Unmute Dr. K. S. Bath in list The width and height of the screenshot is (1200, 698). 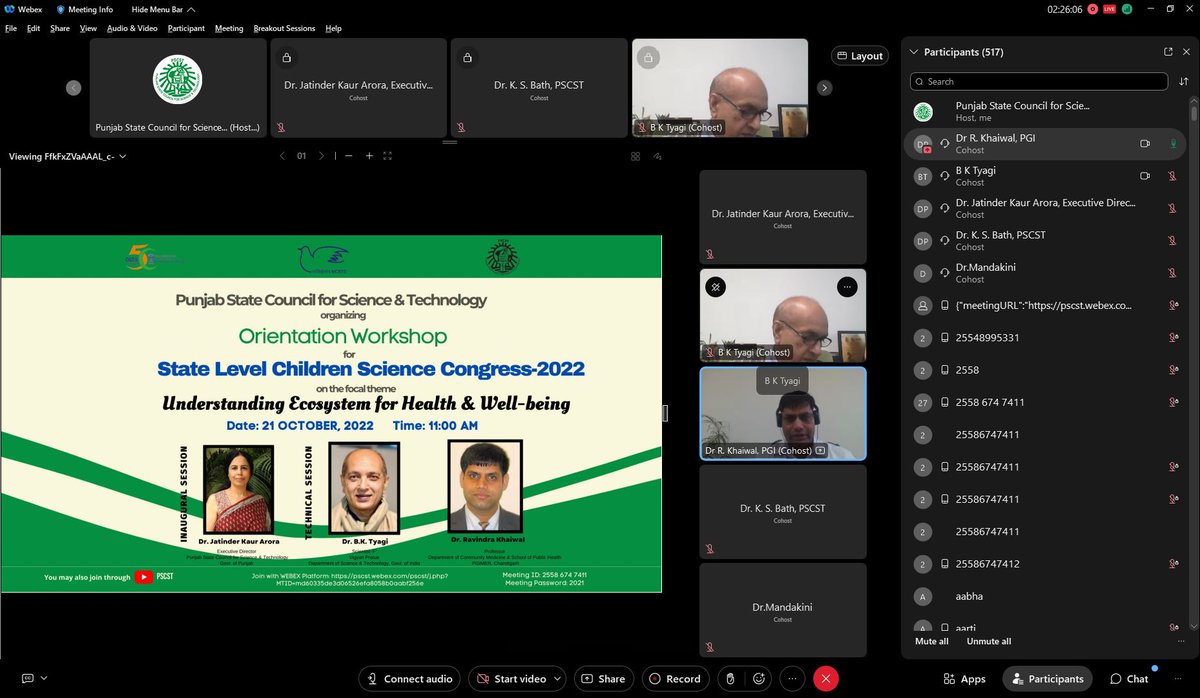1173,241
